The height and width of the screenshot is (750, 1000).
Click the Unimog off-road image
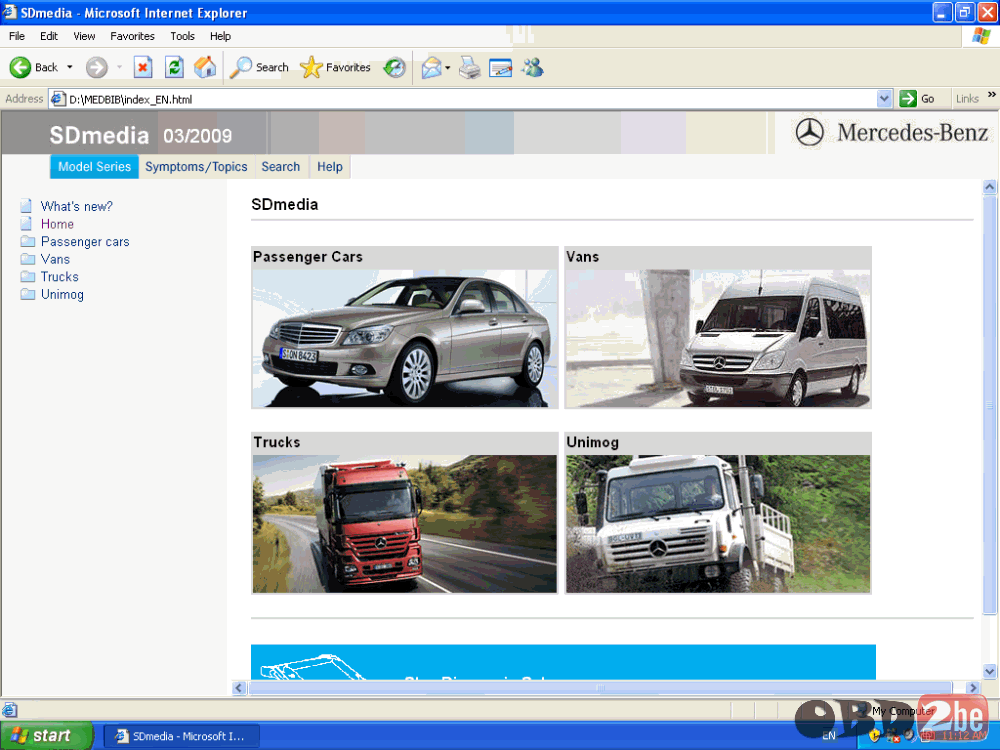tap(717, 524)
